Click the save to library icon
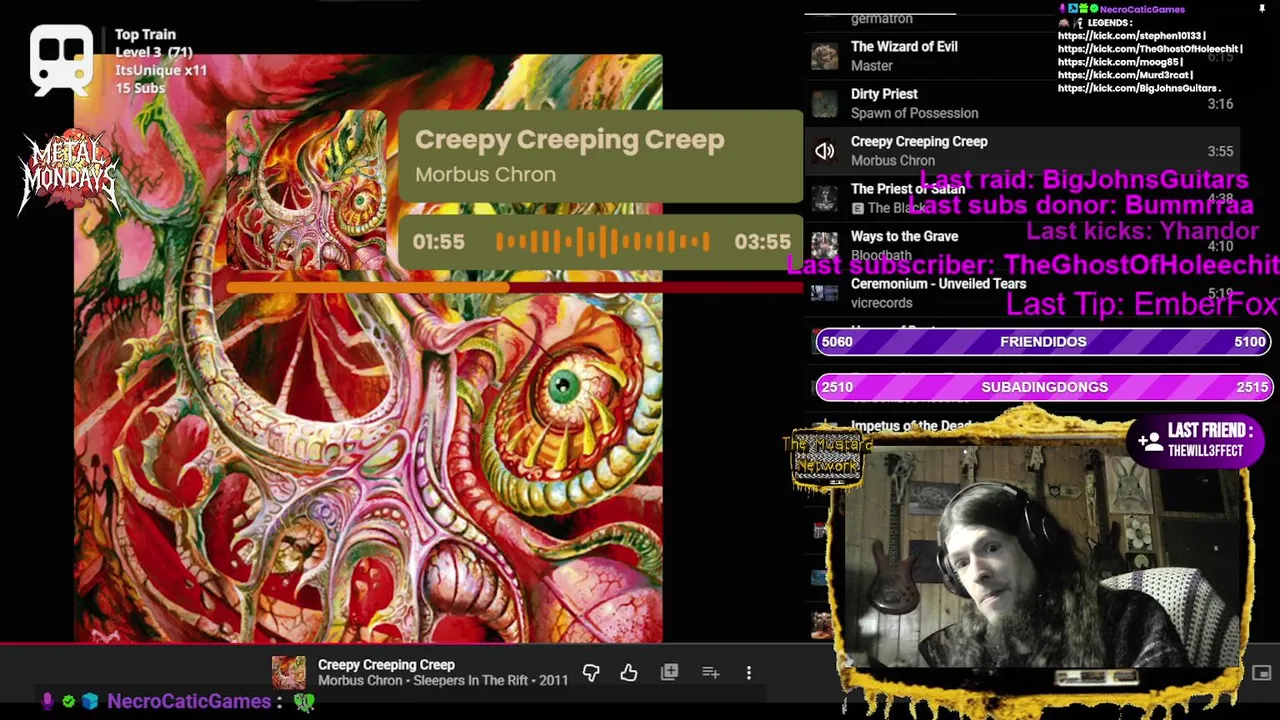The width and height of the screenshot is (1280, 720). [669, 673]
